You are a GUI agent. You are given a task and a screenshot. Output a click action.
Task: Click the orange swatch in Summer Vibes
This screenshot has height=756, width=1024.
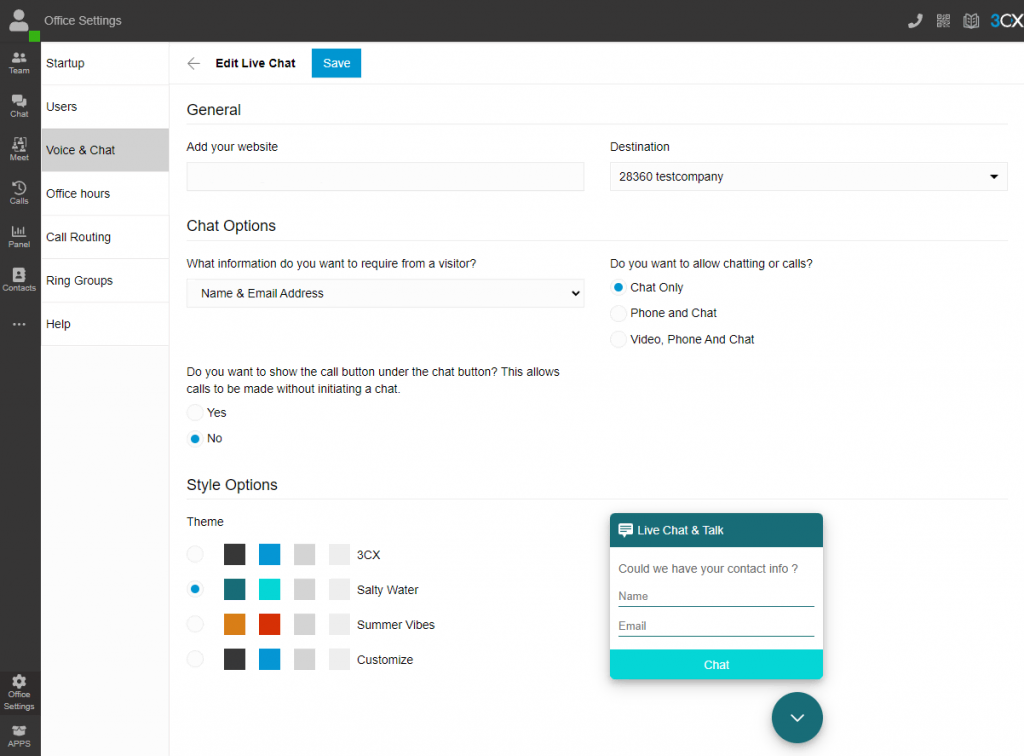[234, 624]
